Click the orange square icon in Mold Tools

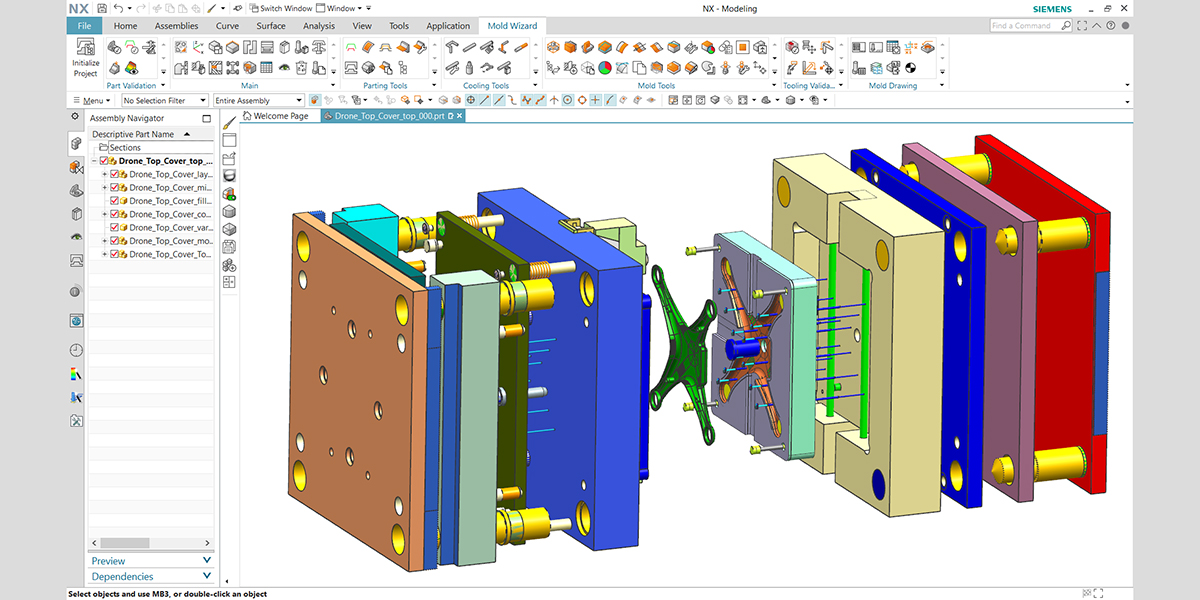point(743,47)
